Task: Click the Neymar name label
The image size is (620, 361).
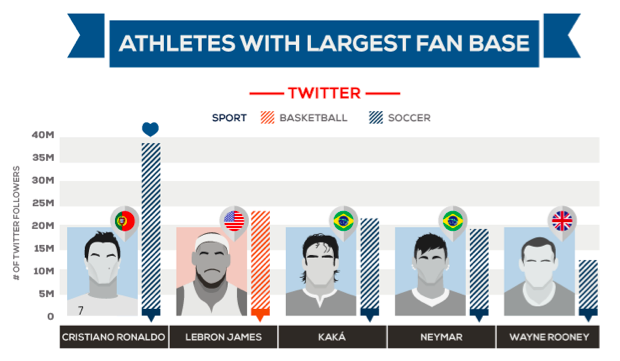Action: [x=441, y=337]
